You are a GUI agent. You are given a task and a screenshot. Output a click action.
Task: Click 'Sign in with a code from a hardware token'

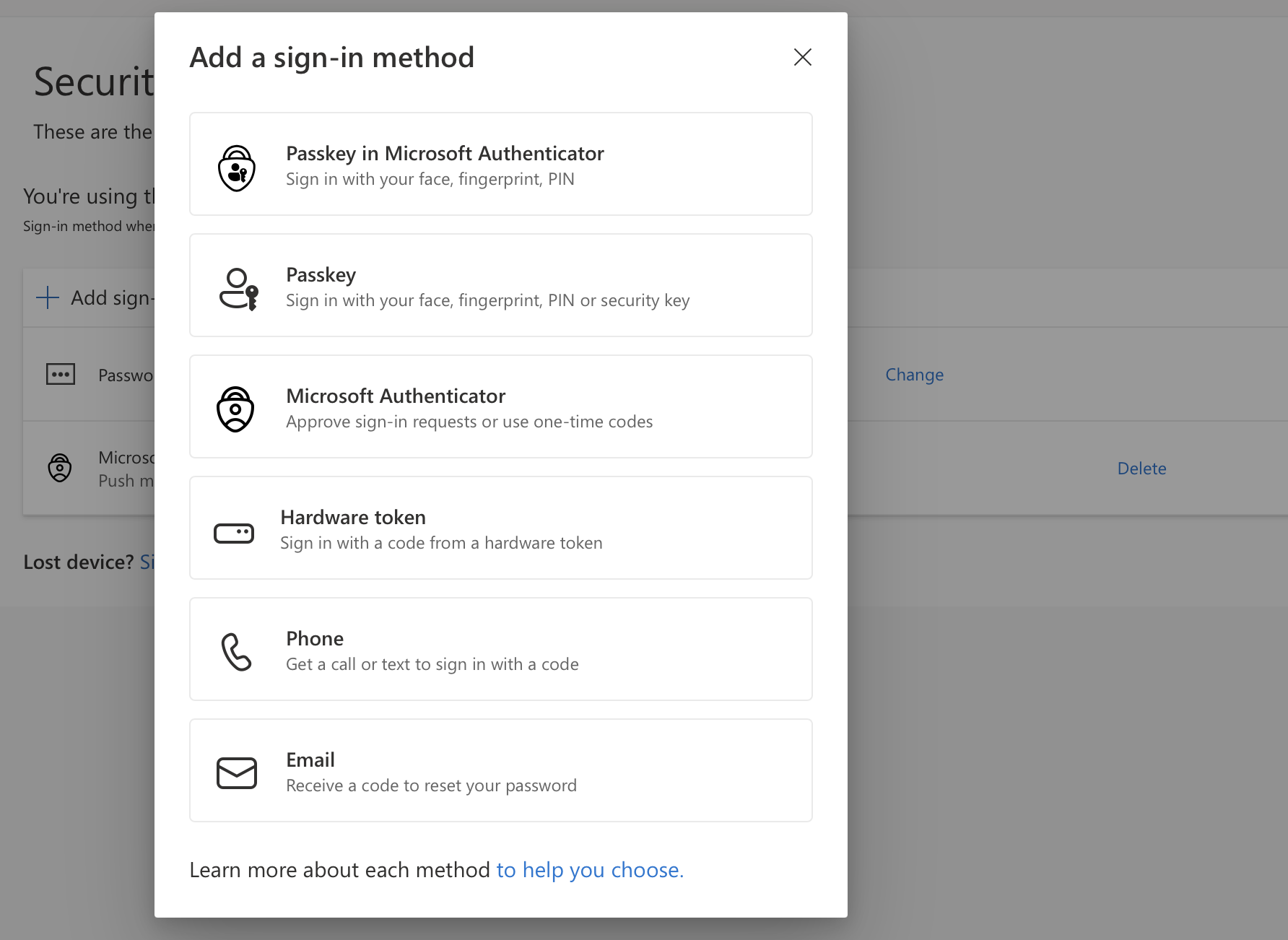click(441, 543)
